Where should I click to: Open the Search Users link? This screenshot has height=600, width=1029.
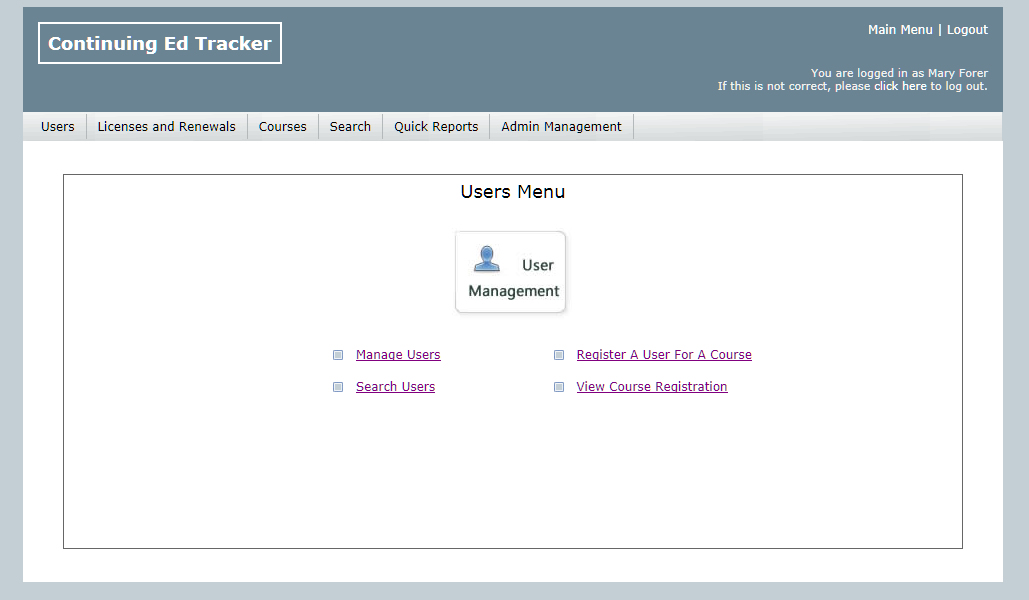(x=395, y=387)
